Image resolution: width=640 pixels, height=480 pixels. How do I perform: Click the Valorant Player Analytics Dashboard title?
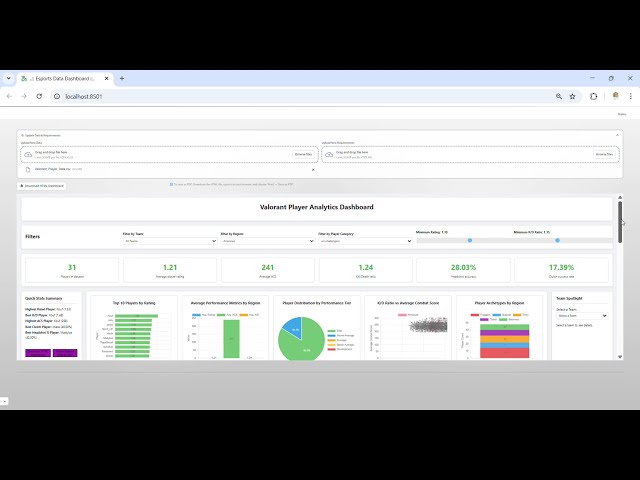[316, 207]
